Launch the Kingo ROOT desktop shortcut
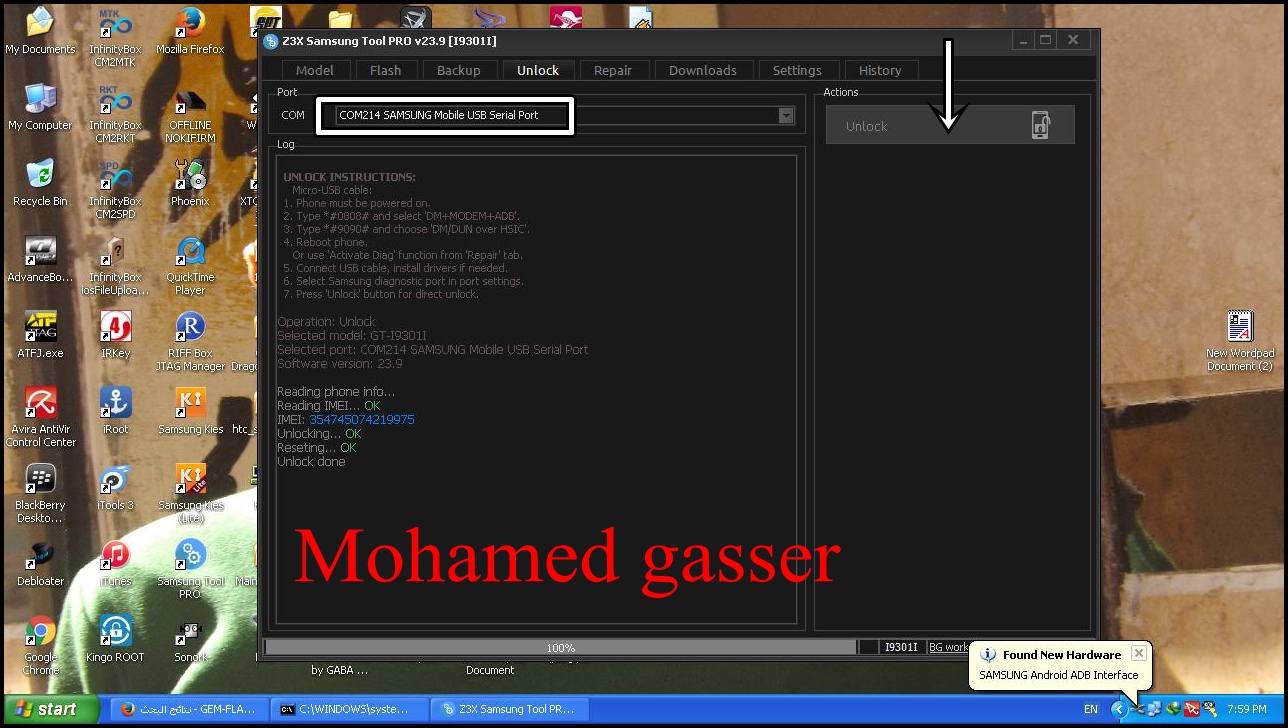Viewport: 1288px width, 728px height. (x=115, y=638)
